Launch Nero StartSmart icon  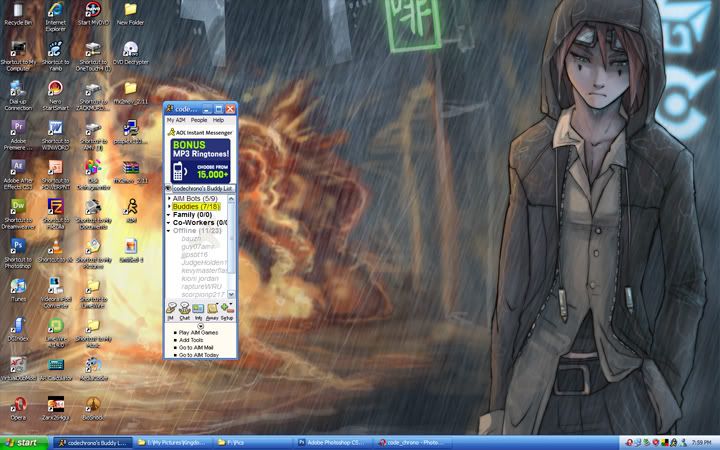tap(56, 96)
